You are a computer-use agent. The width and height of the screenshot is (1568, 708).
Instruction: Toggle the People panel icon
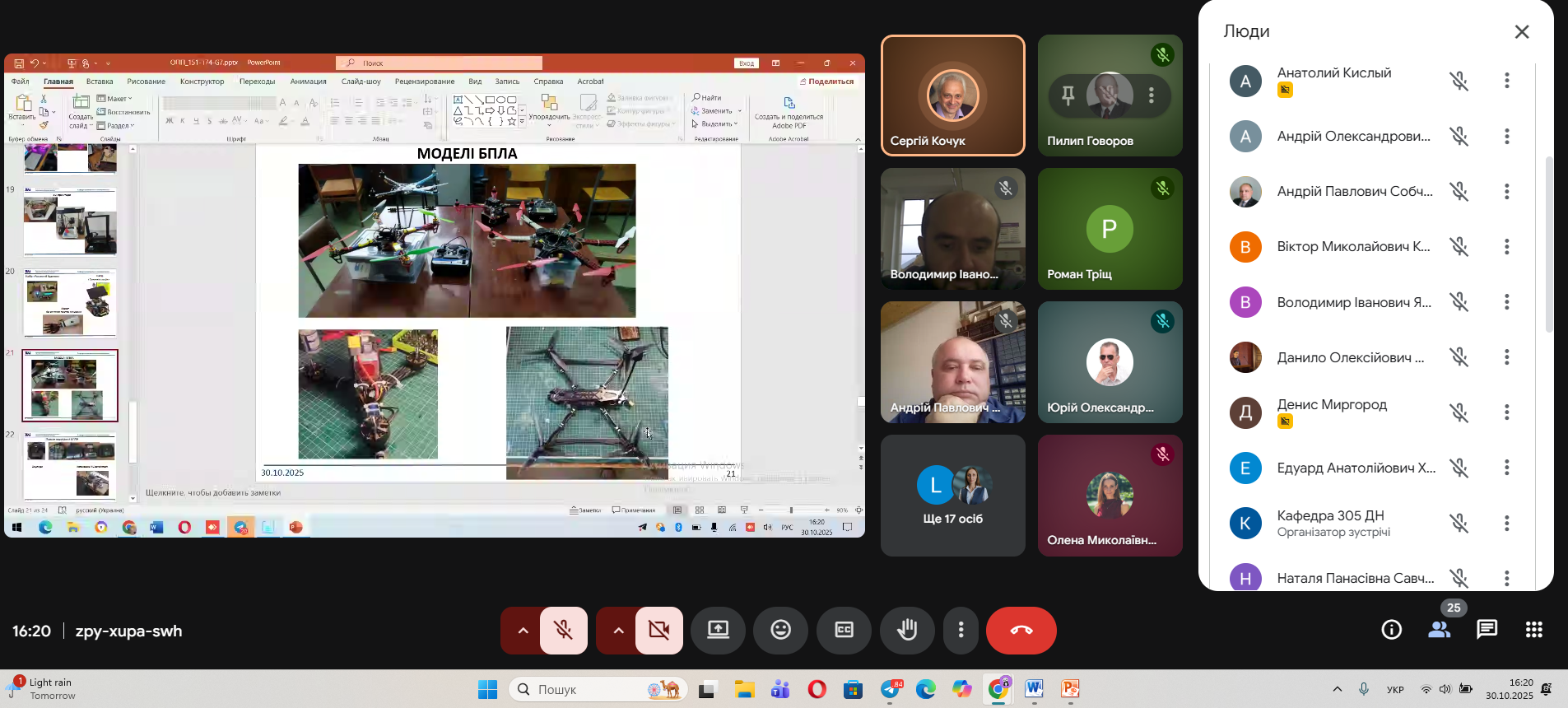coord(1439,630)
